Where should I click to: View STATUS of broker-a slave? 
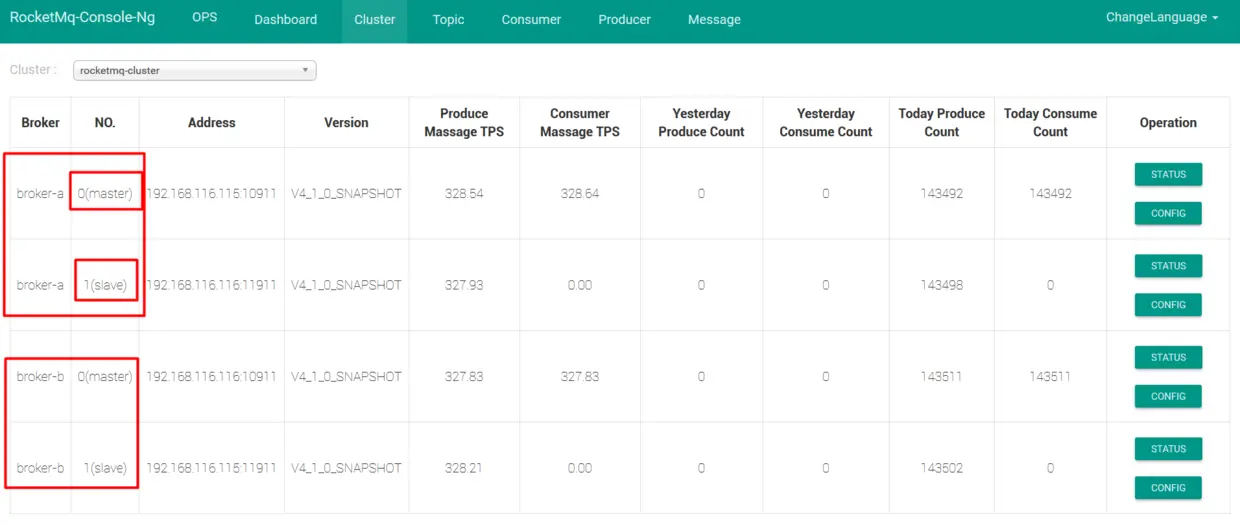[1168, 266]
